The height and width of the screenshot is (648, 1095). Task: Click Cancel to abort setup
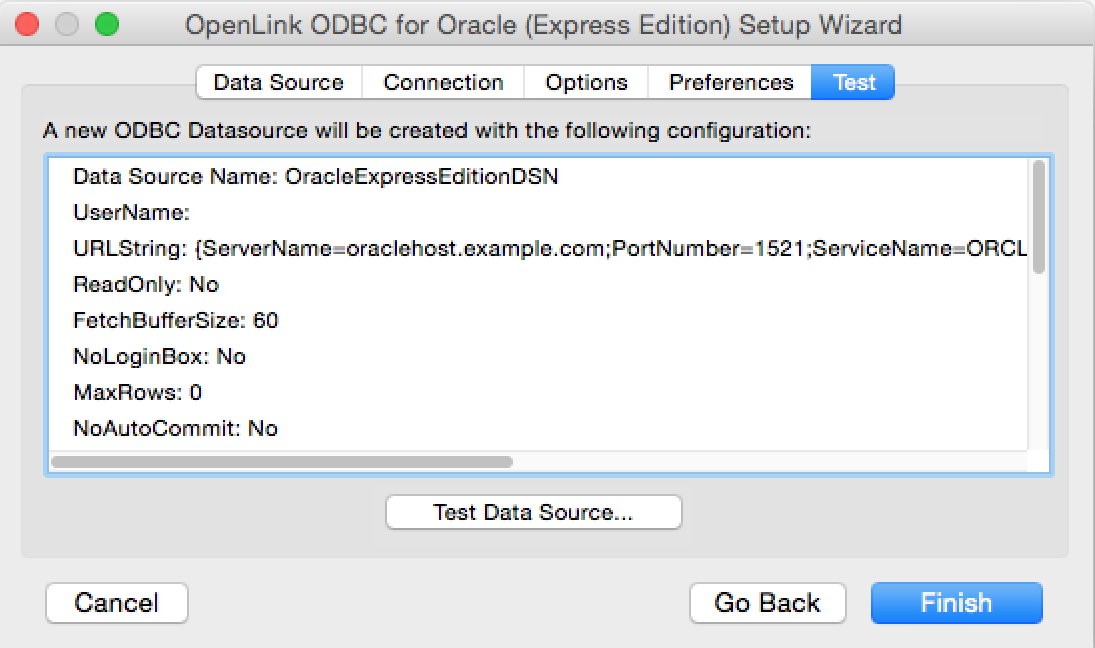click(117, 603)
